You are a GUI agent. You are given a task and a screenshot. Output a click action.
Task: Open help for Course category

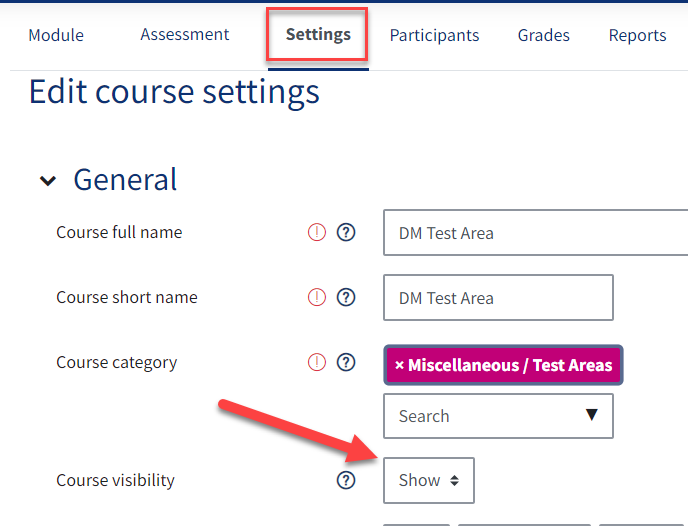346,362
